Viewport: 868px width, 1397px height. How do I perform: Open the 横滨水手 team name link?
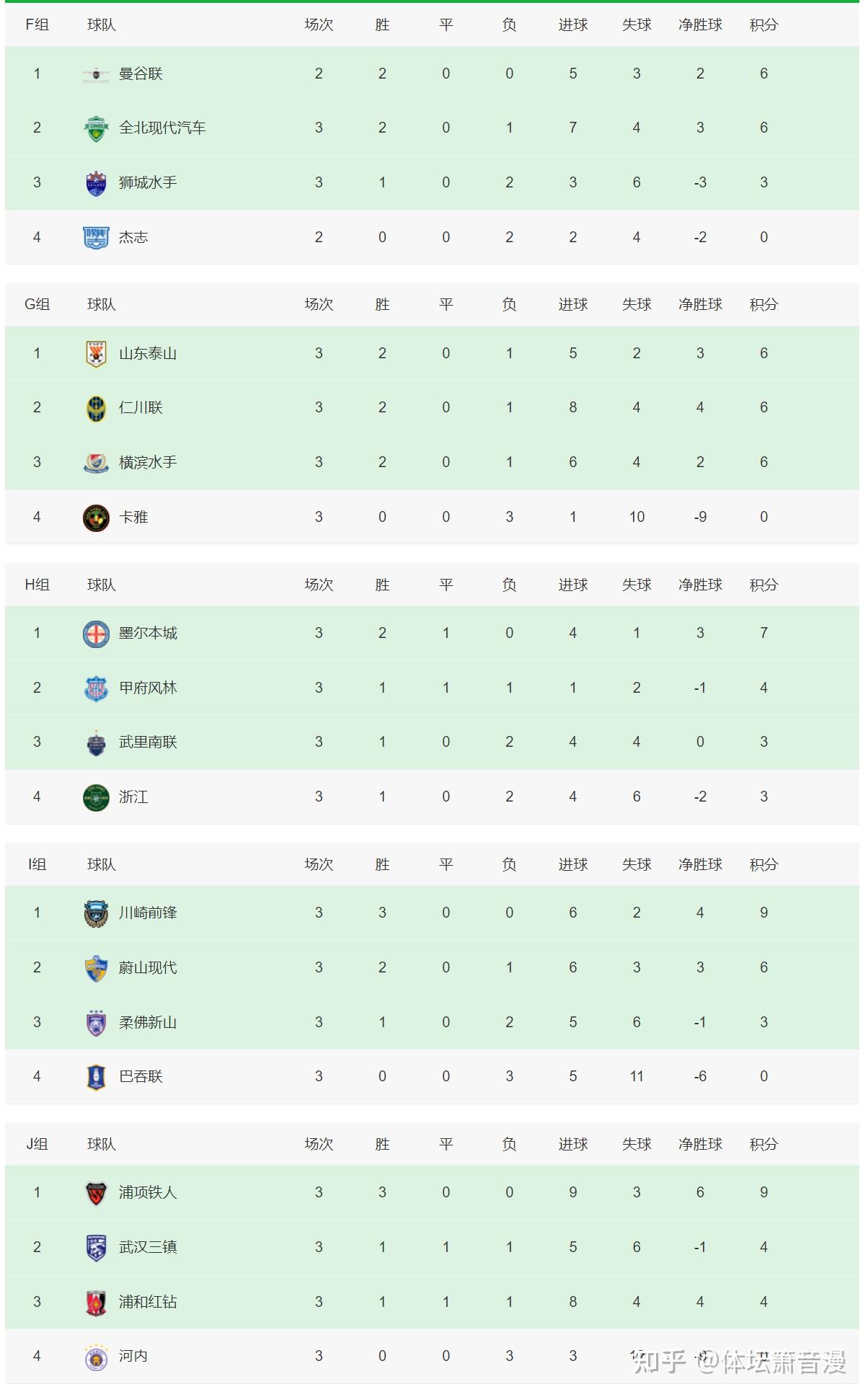tap(148, 463)
